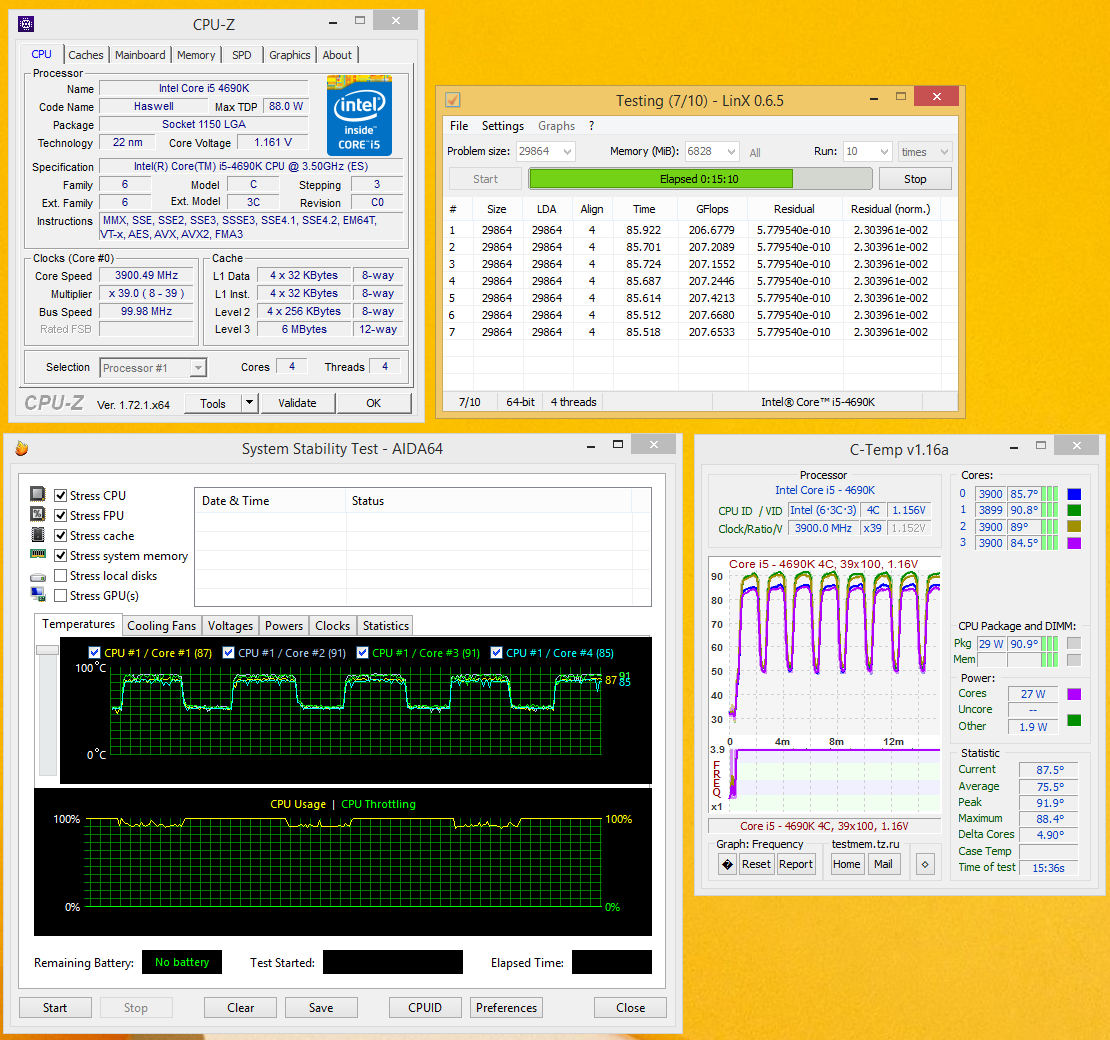
Task: Enable the Stress GPU(s) checkbox
Action: coord(61,596)
